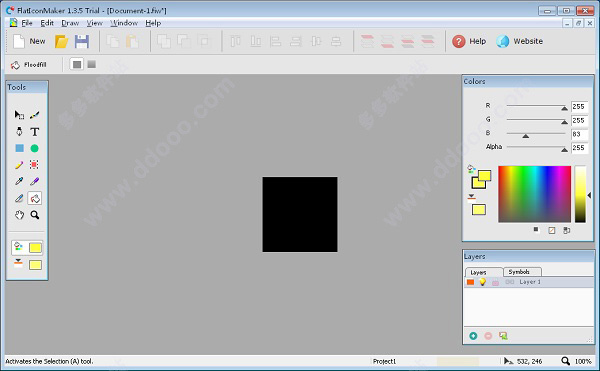600x371 pixels.
Task: Select the purple marker tool
Action: coord(34,181)
